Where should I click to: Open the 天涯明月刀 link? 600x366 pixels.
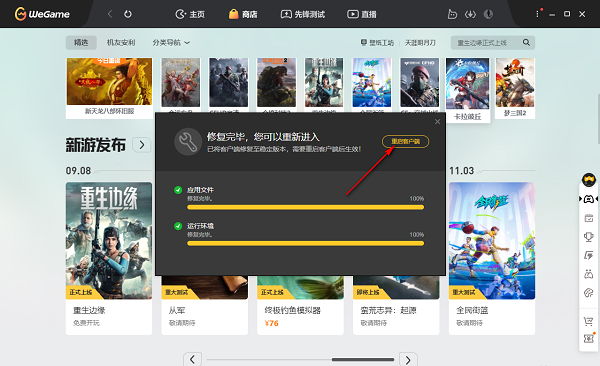pos(420,42)
